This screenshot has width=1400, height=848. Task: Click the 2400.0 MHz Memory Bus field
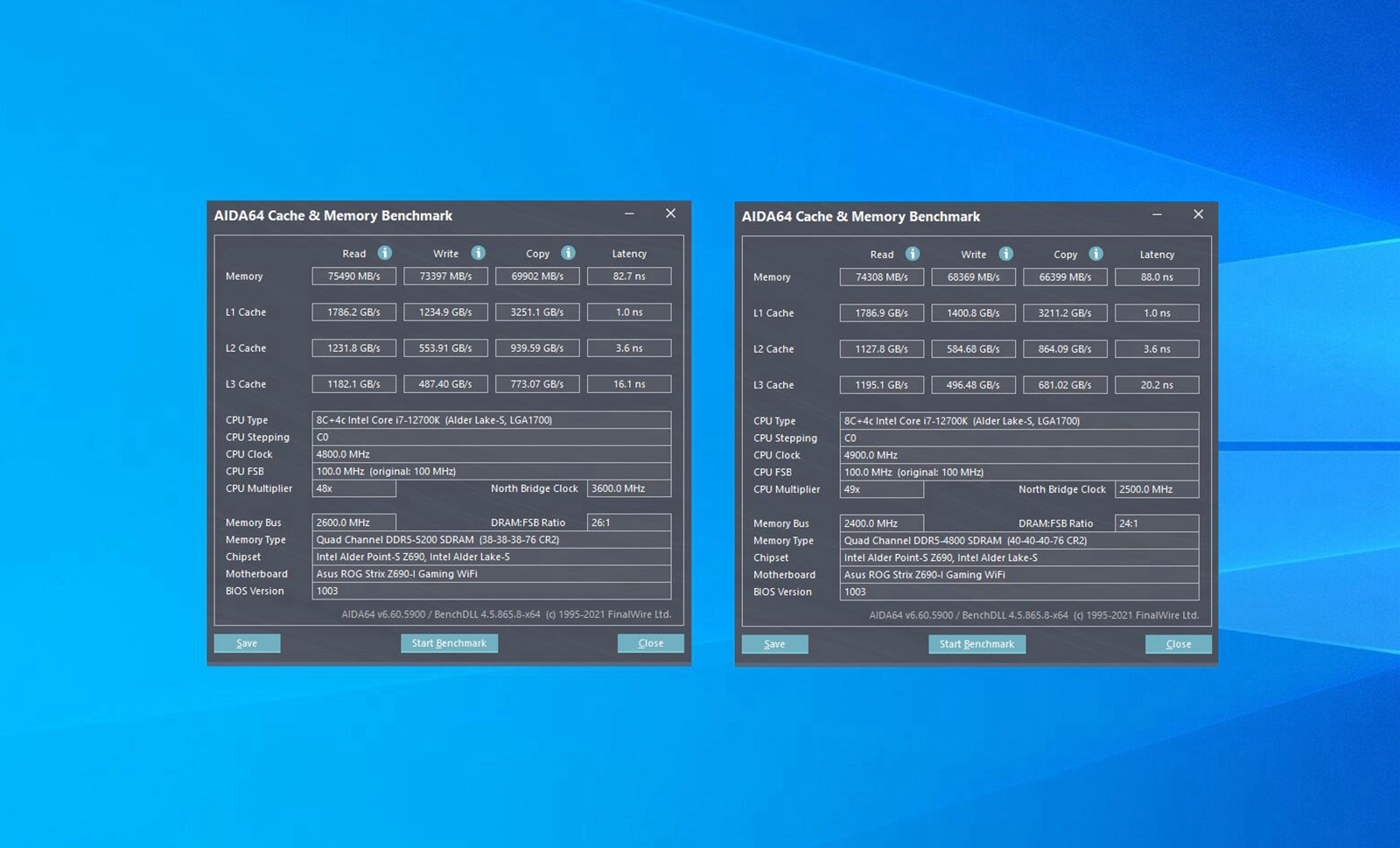(x=882, y=523)
